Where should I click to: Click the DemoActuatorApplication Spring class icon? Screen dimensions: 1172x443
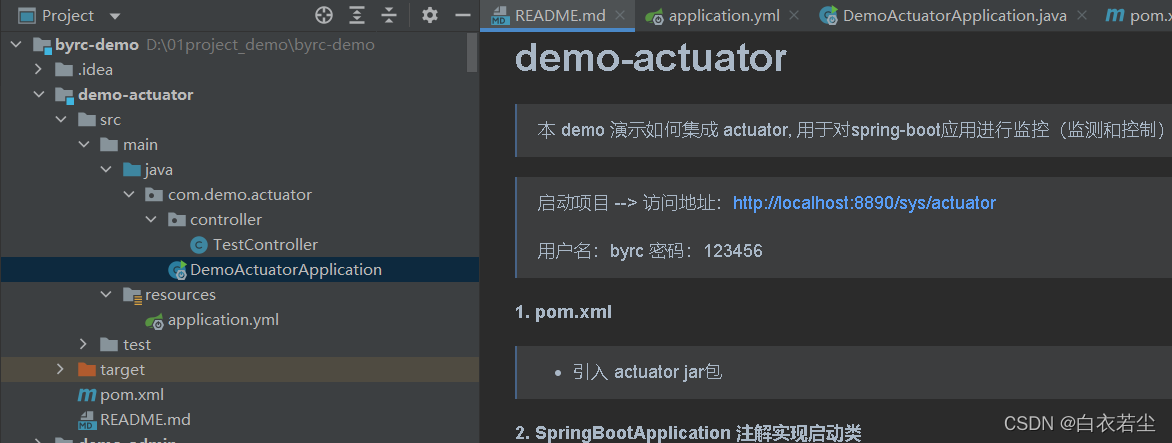click(x=177, y=270)
